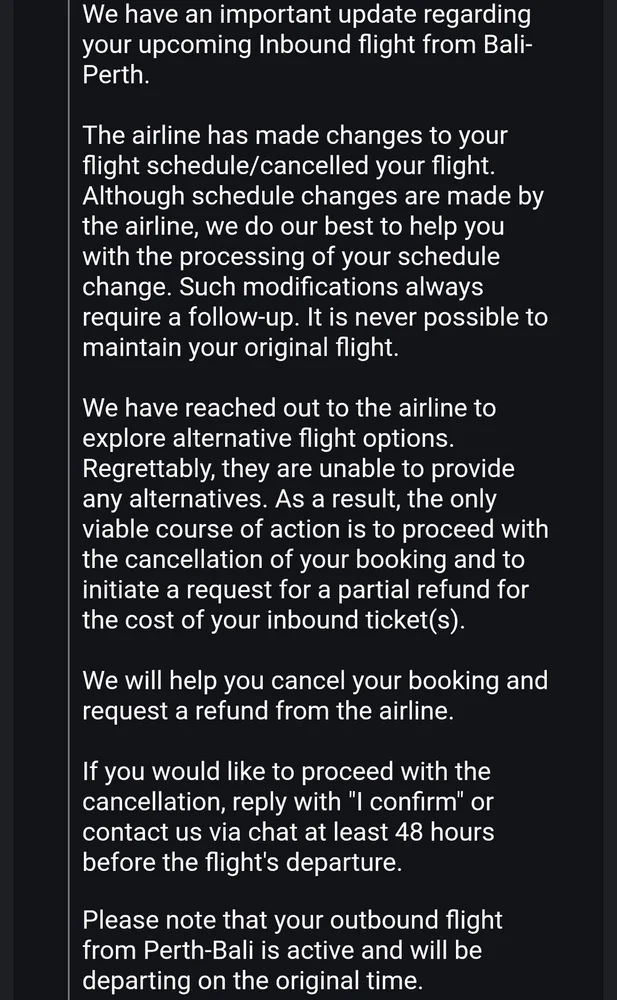The width and height of the screenshot is (617, 1000).
Task: Click the phrase "require a follow-up."
Action: point(191,317)
